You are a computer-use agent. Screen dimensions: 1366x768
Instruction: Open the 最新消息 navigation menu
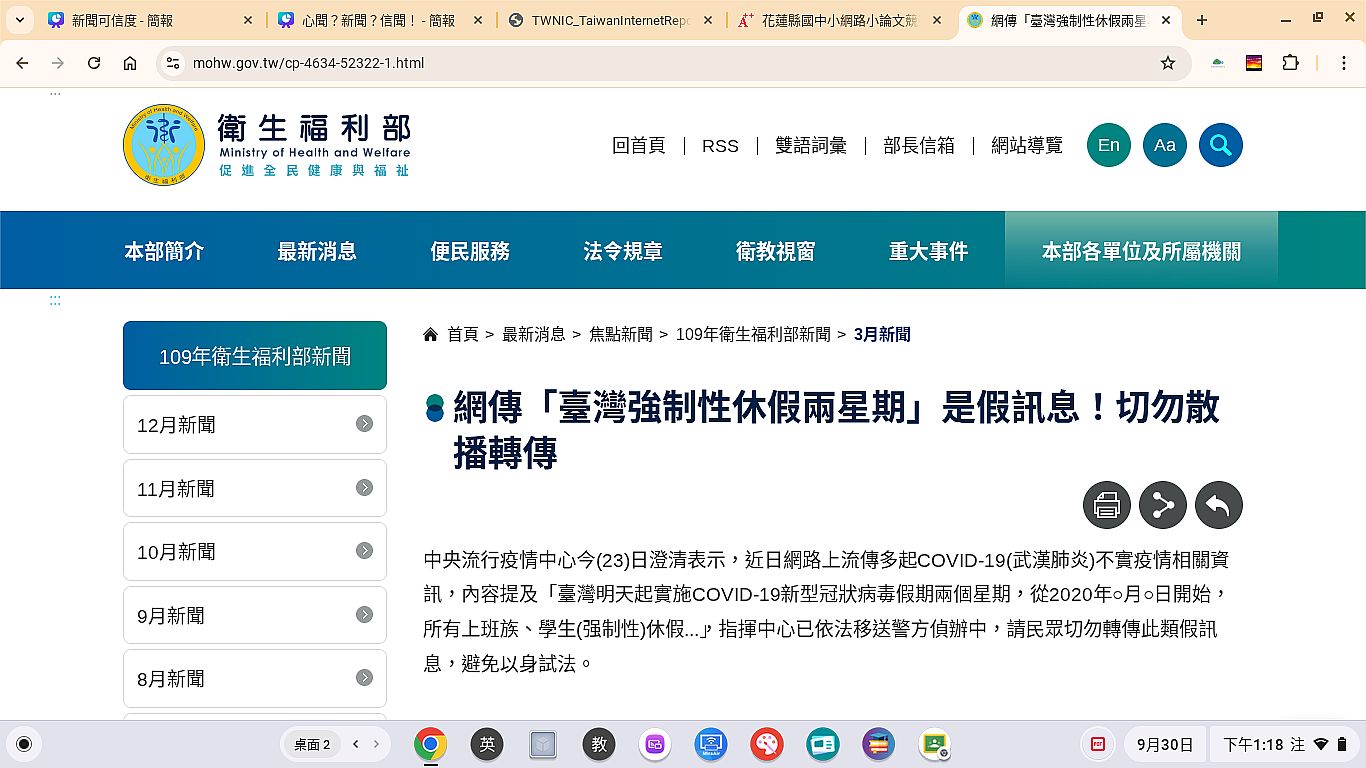317,252
